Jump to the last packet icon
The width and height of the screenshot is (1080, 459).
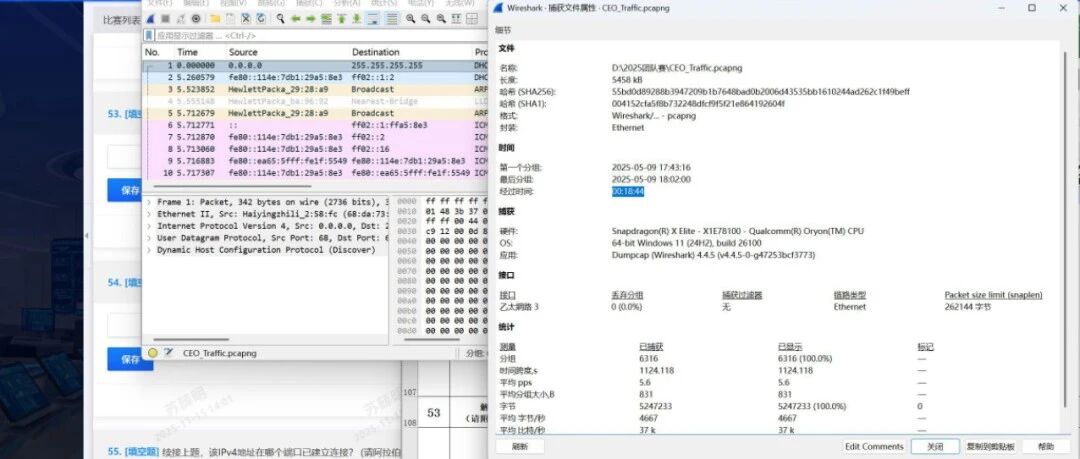(357, 19)
